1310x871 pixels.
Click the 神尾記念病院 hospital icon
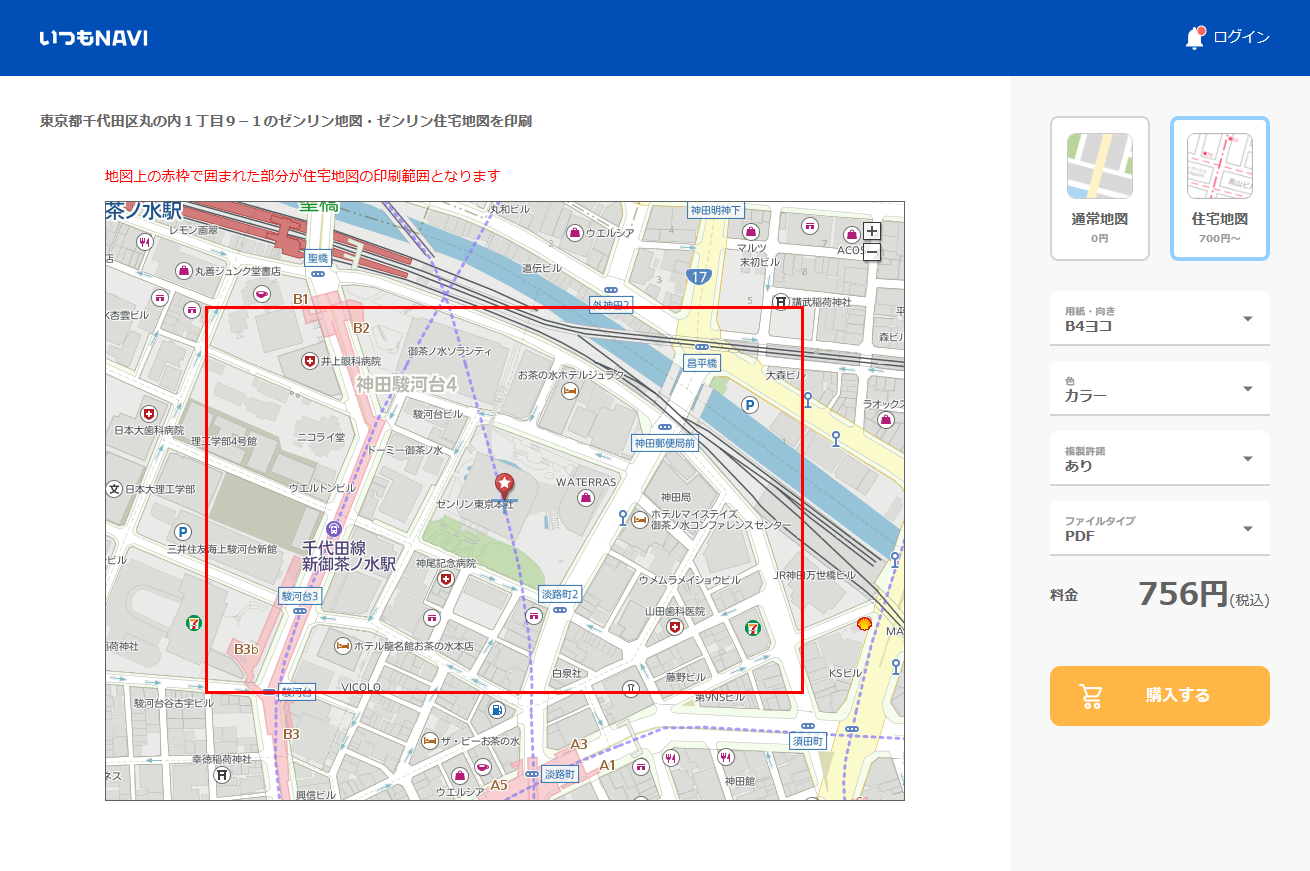tap(446, 578)
